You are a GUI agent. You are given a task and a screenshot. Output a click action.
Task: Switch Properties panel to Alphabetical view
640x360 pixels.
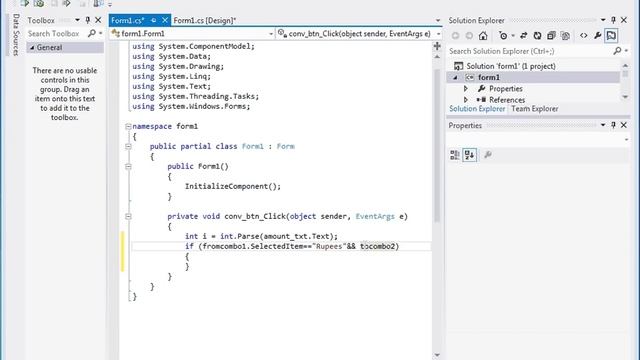click(469, 155)
